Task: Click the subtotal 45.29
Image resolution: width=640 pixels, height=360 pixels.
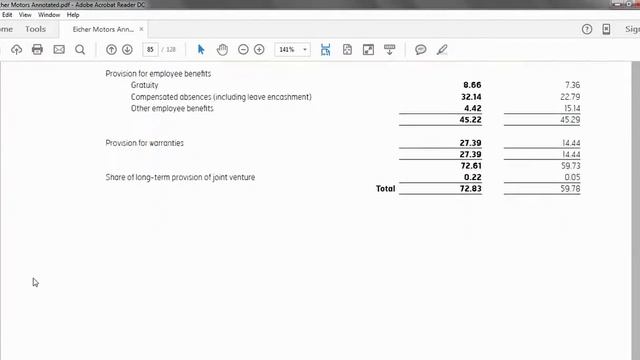Action: (570, 120)
